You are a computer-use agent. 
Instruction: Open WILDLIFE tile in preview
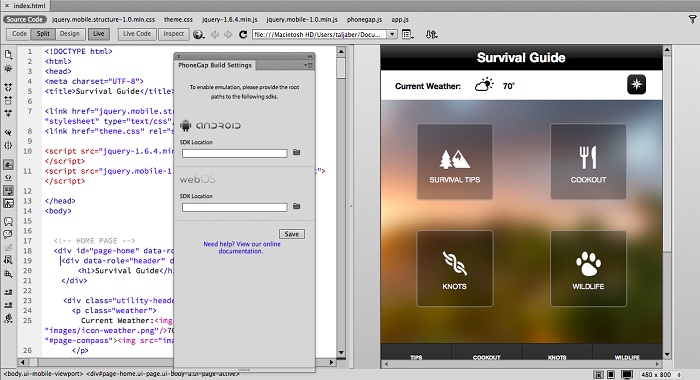(x=588, y=268)
